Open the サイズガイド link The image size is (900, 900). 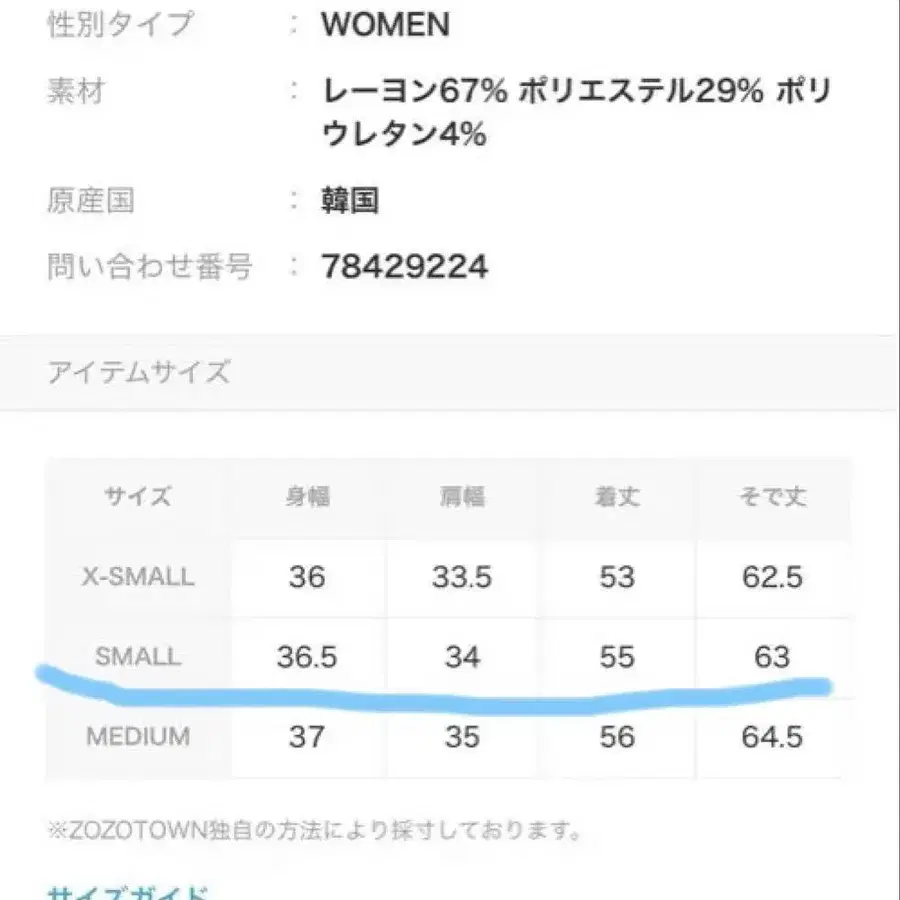129,890
